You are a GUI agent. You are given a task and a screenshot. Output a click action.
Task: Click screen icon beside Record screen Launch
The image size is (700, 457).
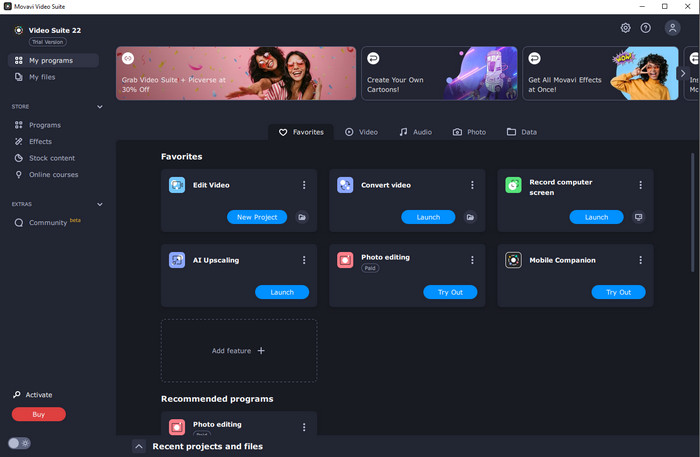point(638,217)
